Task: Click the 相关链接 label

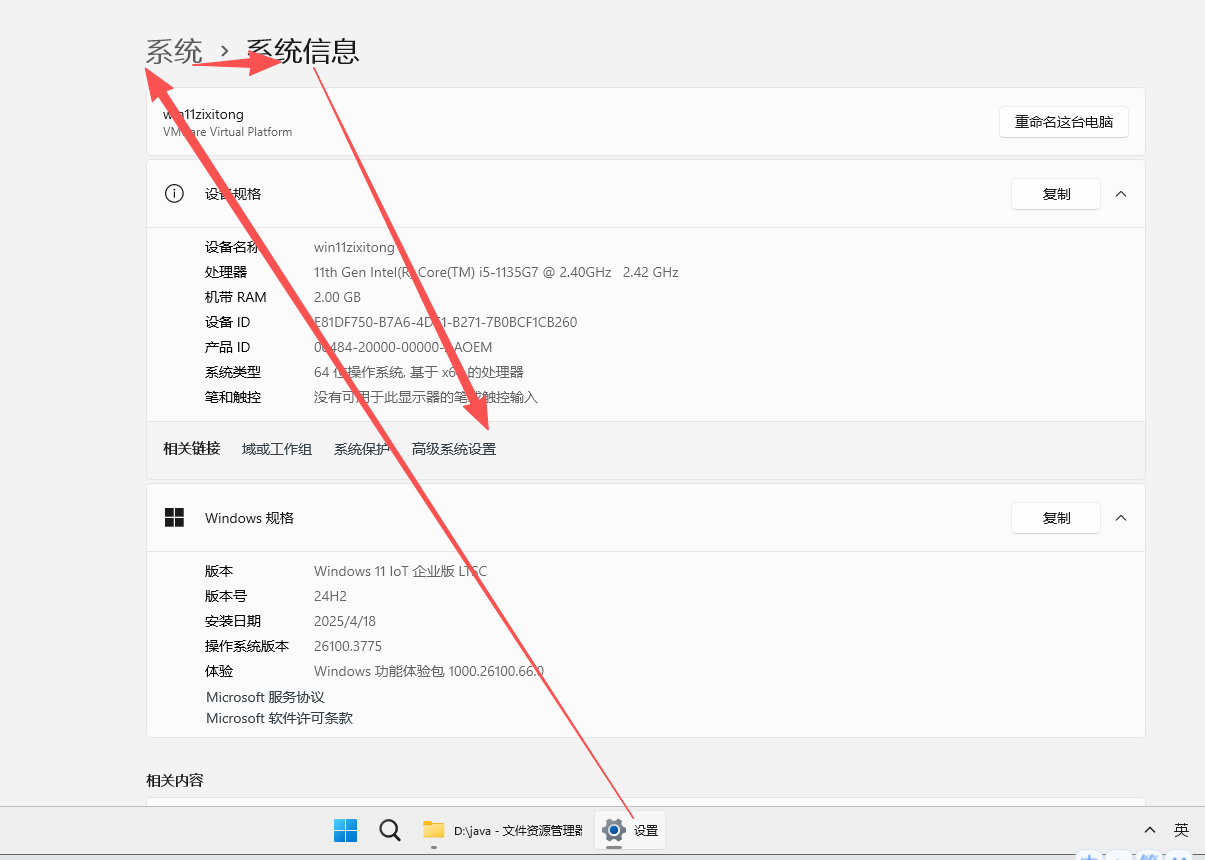Action: 191,449
